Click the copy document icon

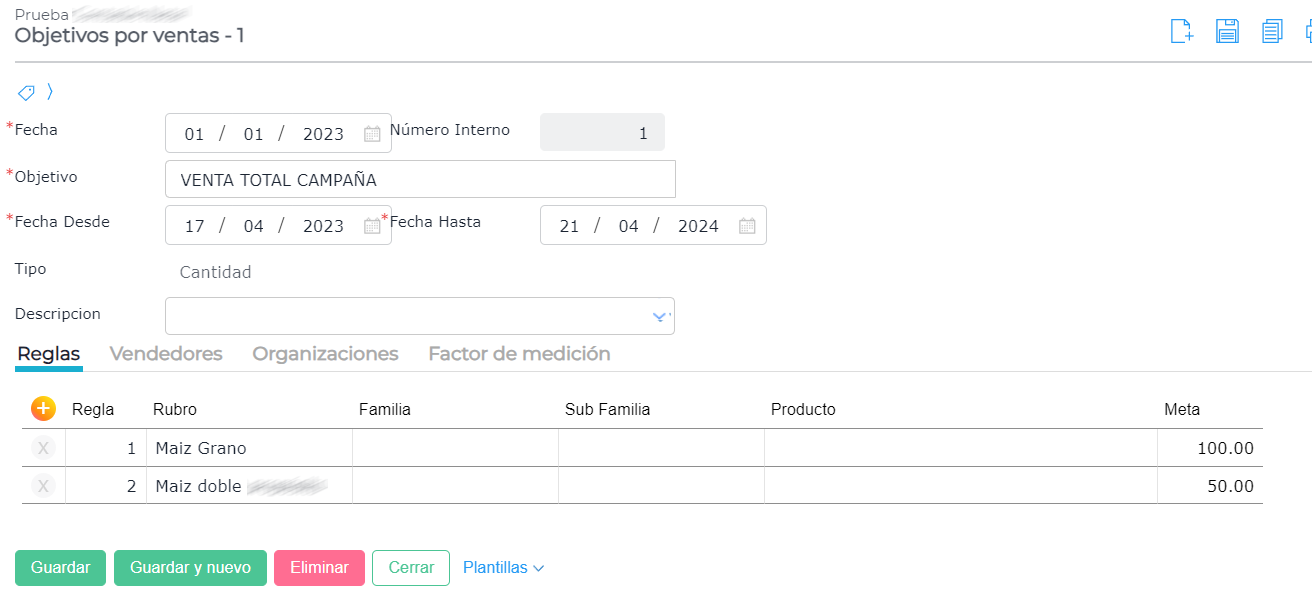[1272, 31]
